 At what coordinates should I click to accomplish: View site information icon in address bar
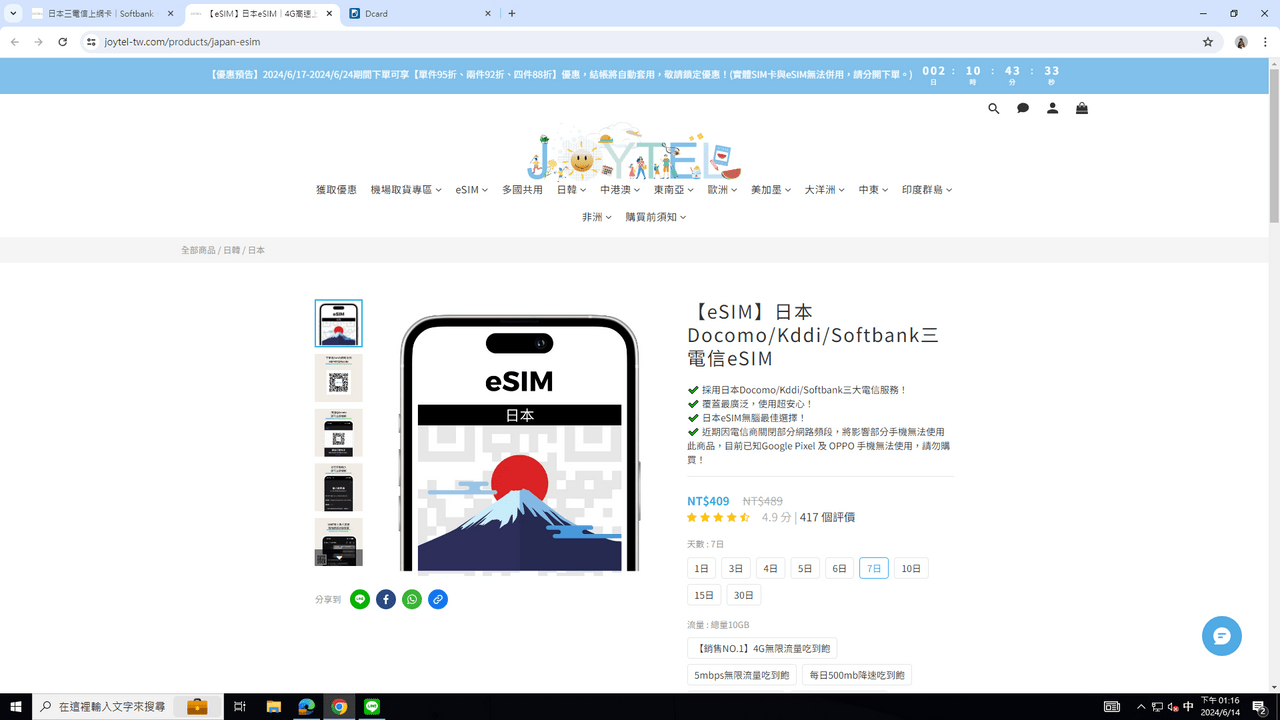(x=91, y=42)
